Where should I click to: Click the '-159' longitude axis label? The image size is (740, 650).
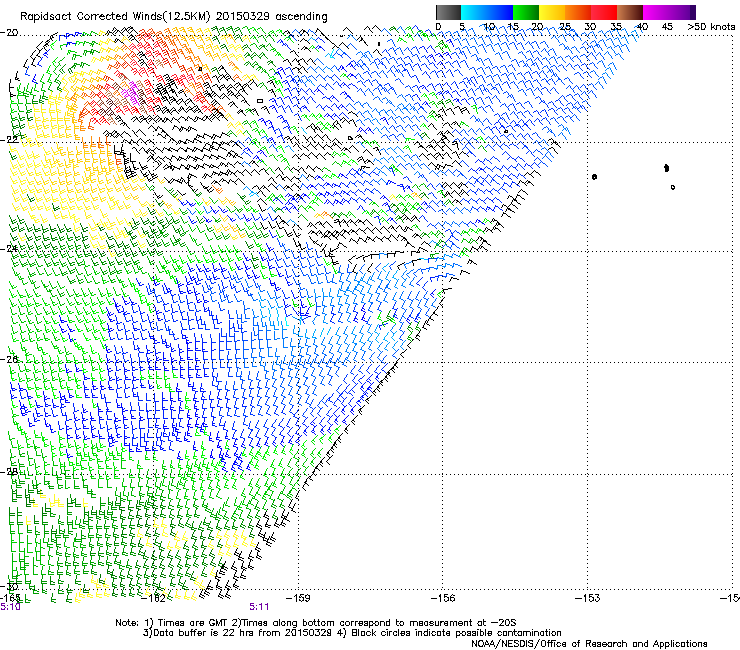(x=298, y=598)
